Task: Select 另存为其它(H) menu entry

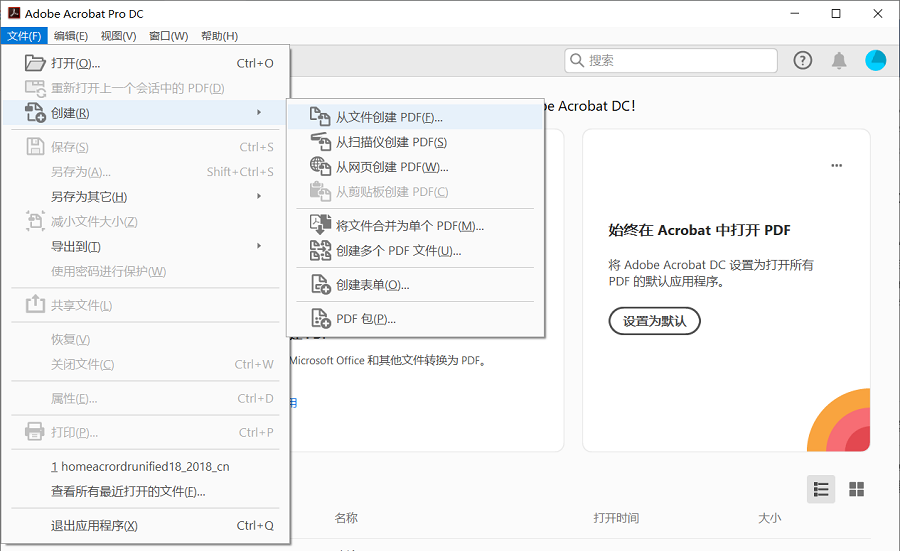Action: [x=146, y=196]
